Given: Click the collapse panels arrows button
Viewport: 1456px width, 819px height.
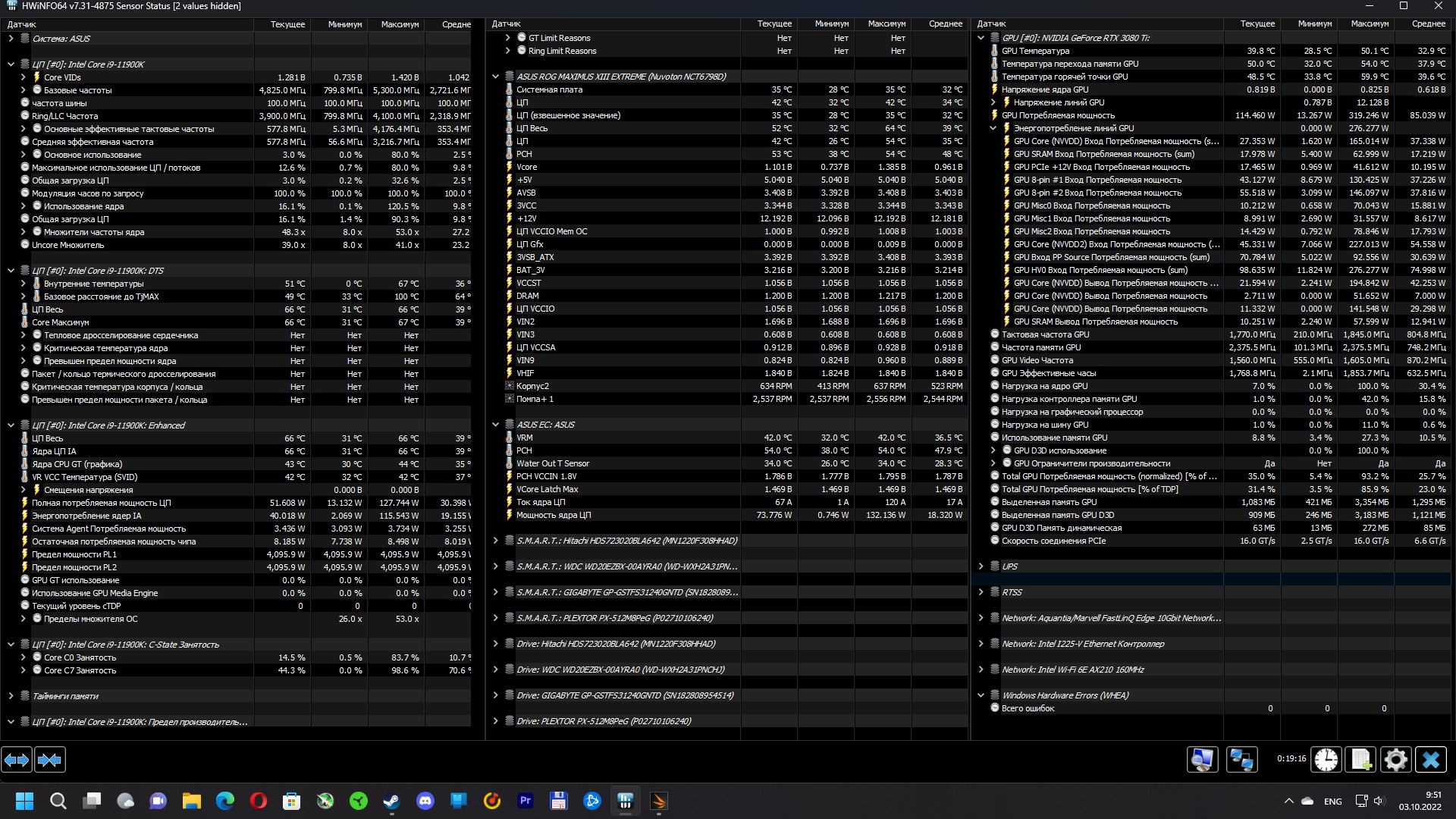Looking at the screenshot, I should [x=50, y=759].
